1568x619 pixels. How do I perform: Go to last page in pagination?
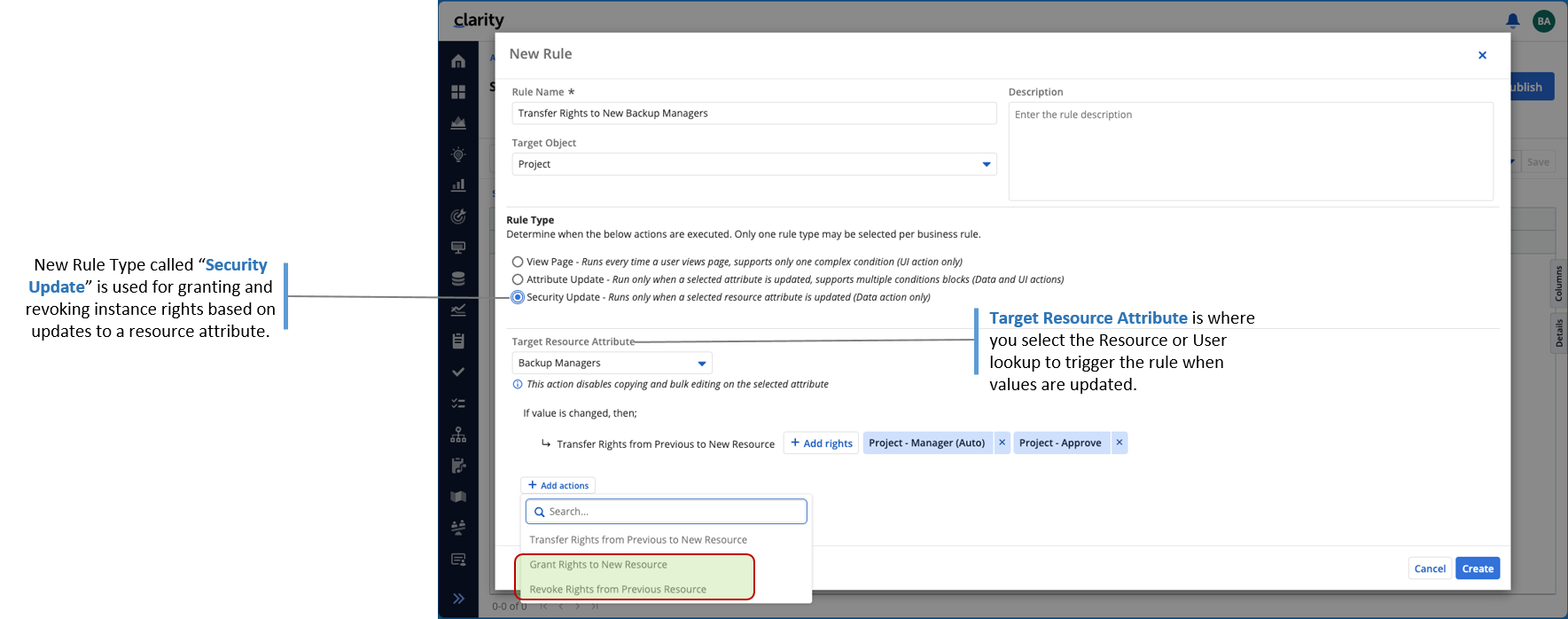595,607
